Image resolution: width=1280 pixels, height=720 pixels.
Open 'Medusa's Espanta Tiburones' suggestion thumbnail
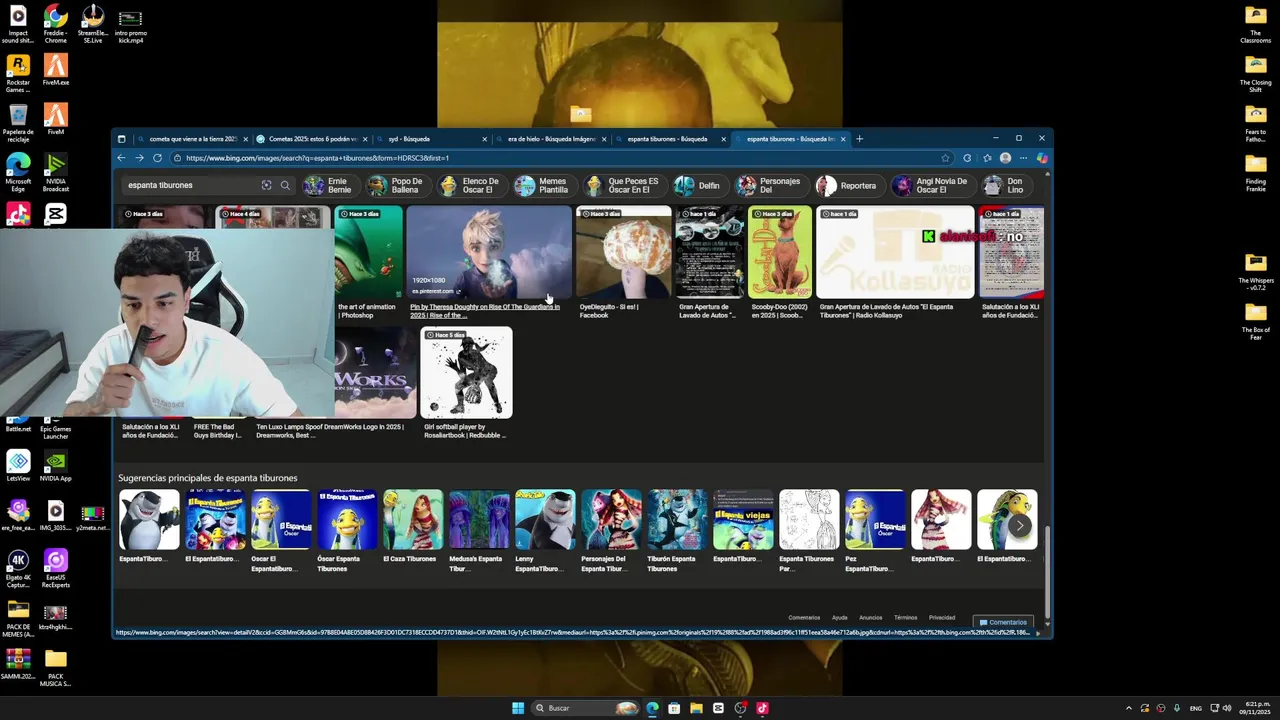coord(479,520)
